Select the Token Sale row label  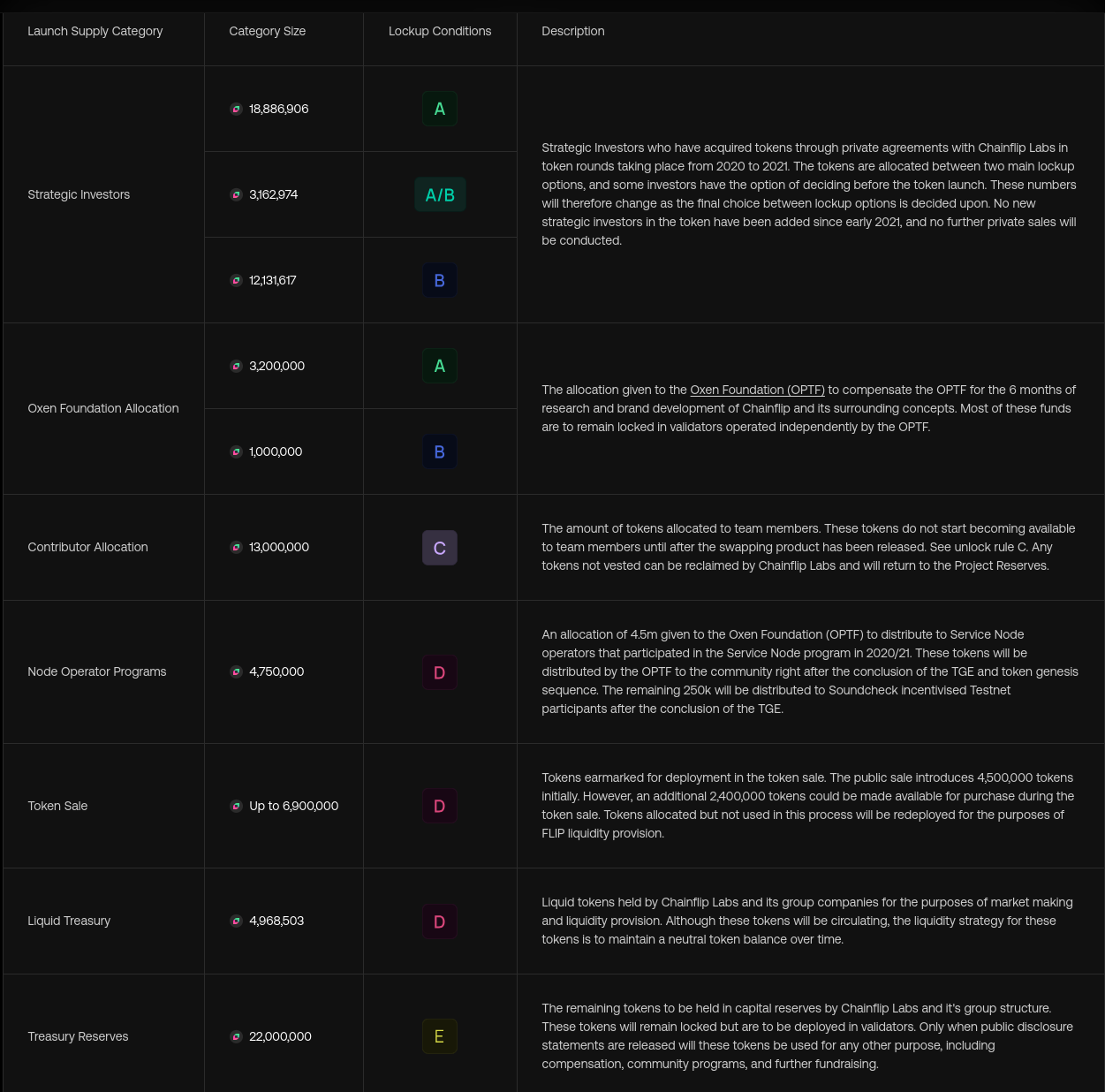point(57,806)
